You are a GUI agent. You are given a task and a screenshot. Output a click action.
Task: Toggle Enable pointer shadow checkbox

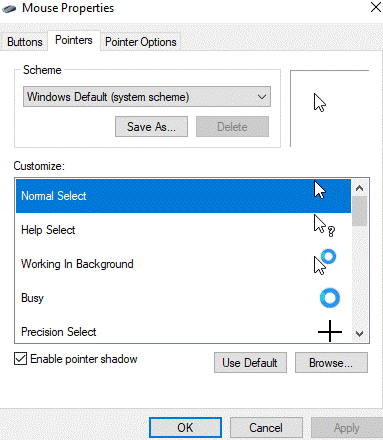click(20, 359)
